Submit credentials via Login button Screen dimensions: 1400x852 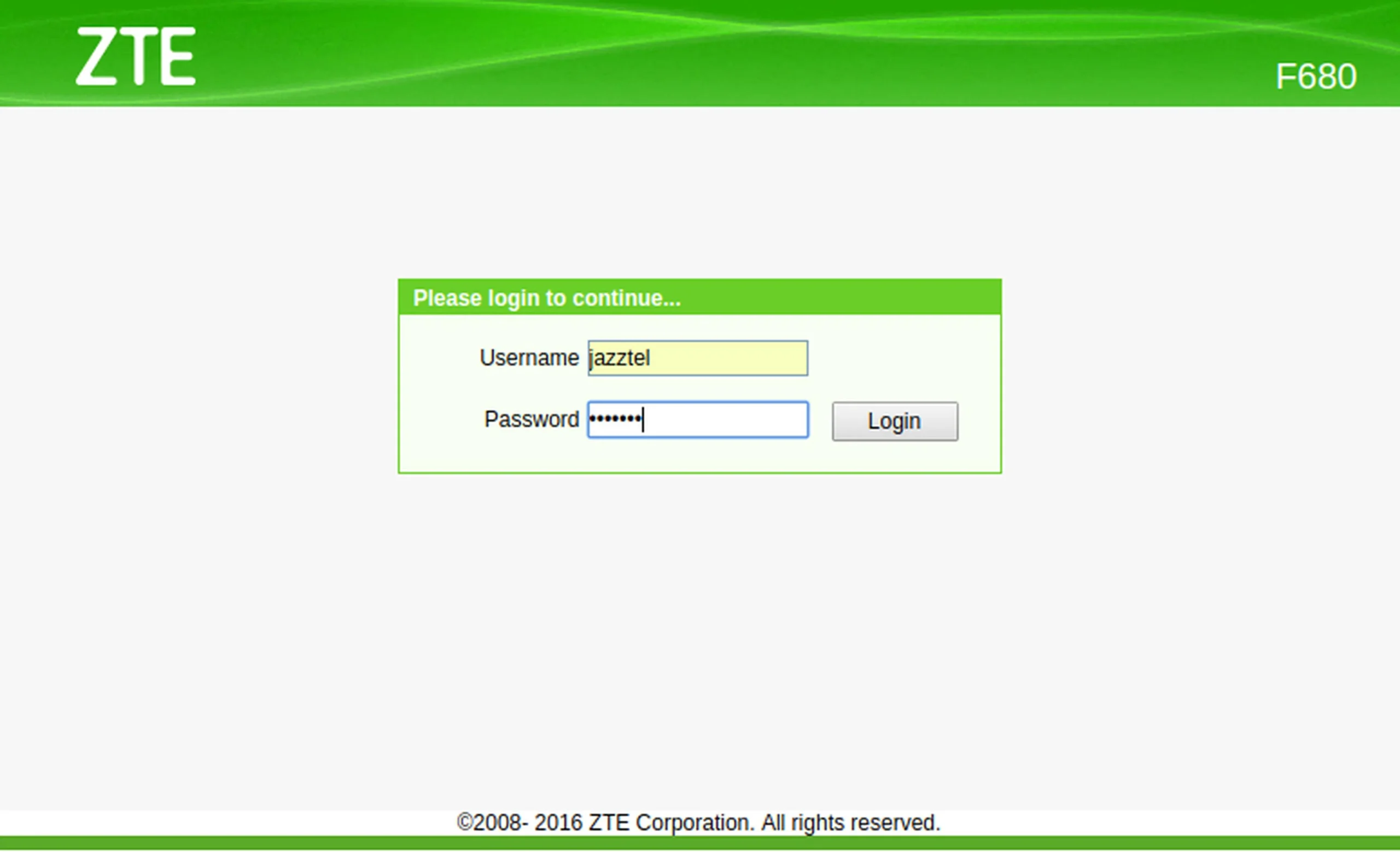click(x=893, y=420)
